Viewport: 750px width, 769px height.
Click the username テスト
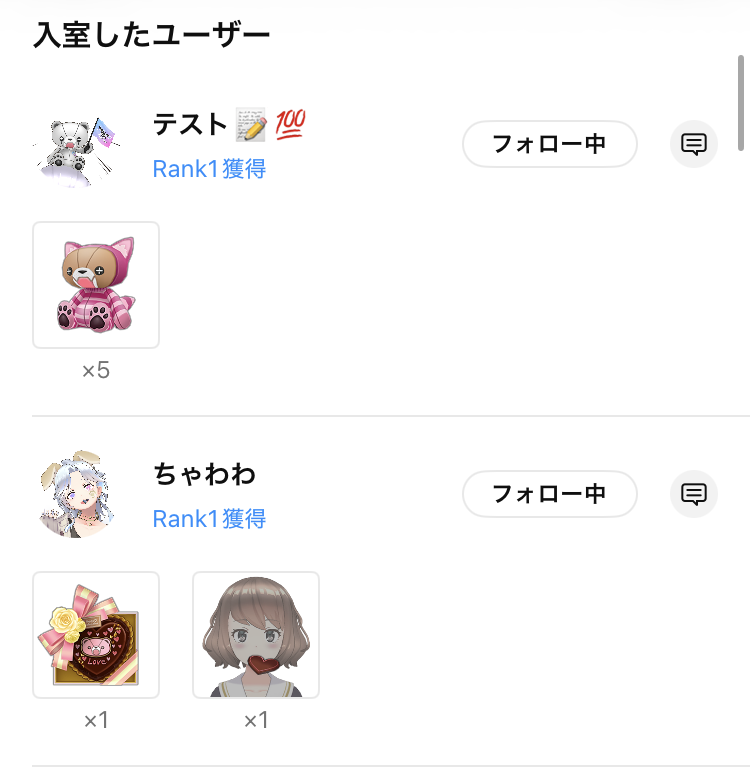(190, 124)
